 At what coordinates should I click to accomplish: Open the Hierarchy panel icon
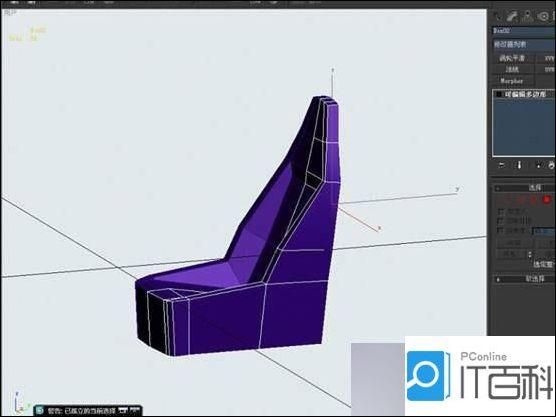(528, 16)
